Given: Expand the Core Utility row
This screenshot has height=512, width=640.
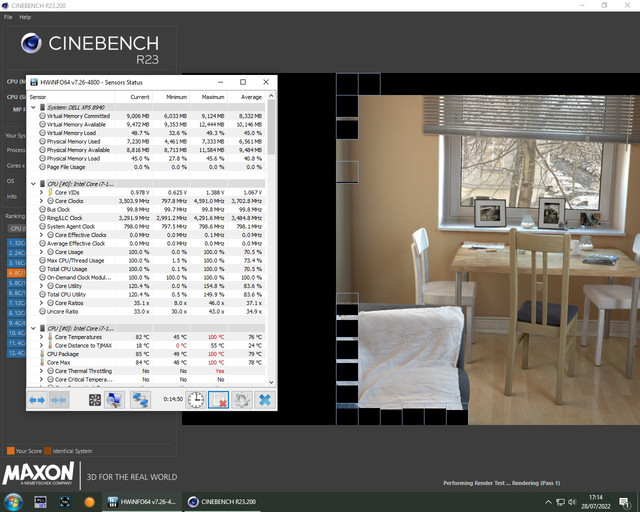Looking at the screenshot, I should point(41,286).
